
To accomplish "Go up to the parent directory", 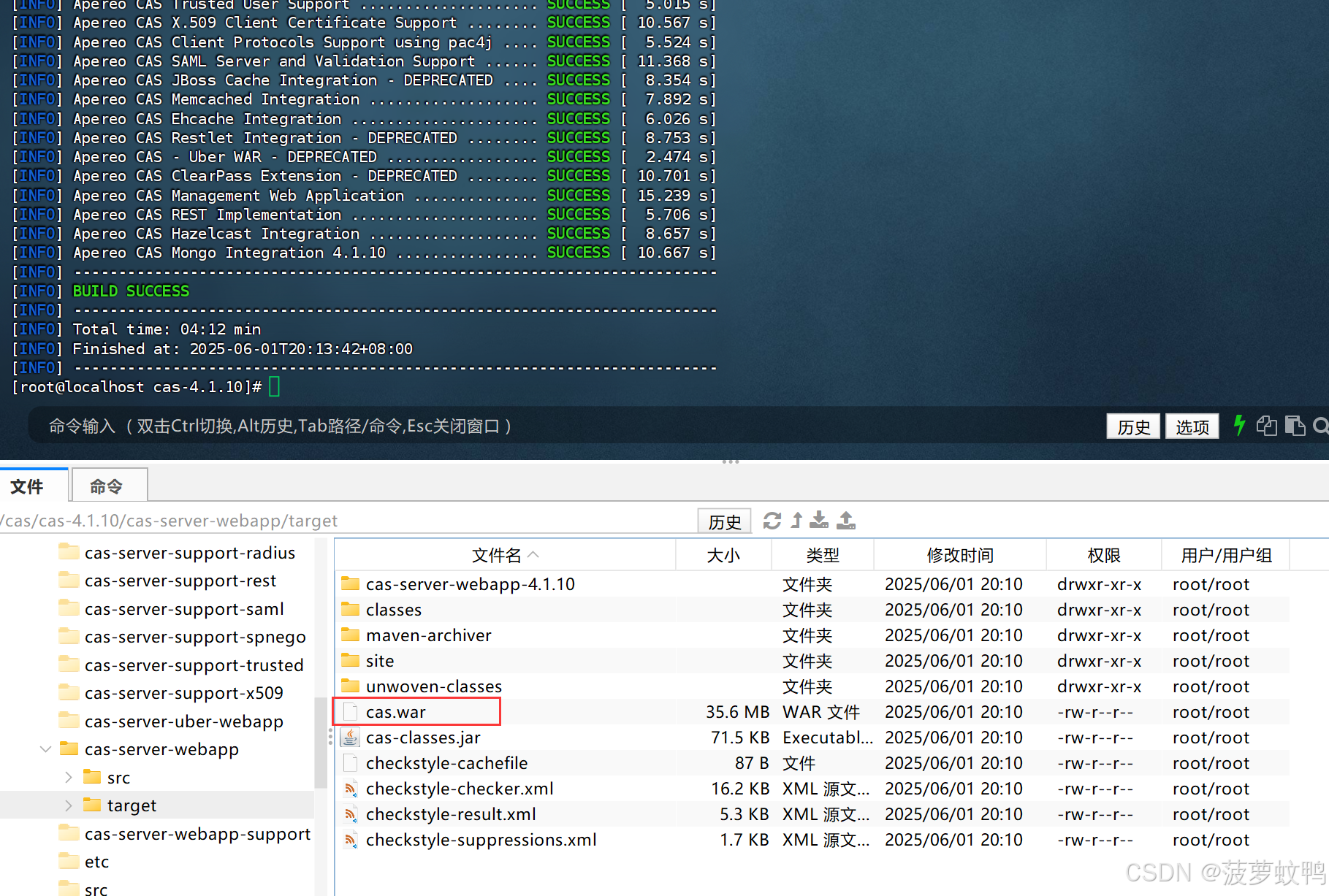I will [796, 521].
